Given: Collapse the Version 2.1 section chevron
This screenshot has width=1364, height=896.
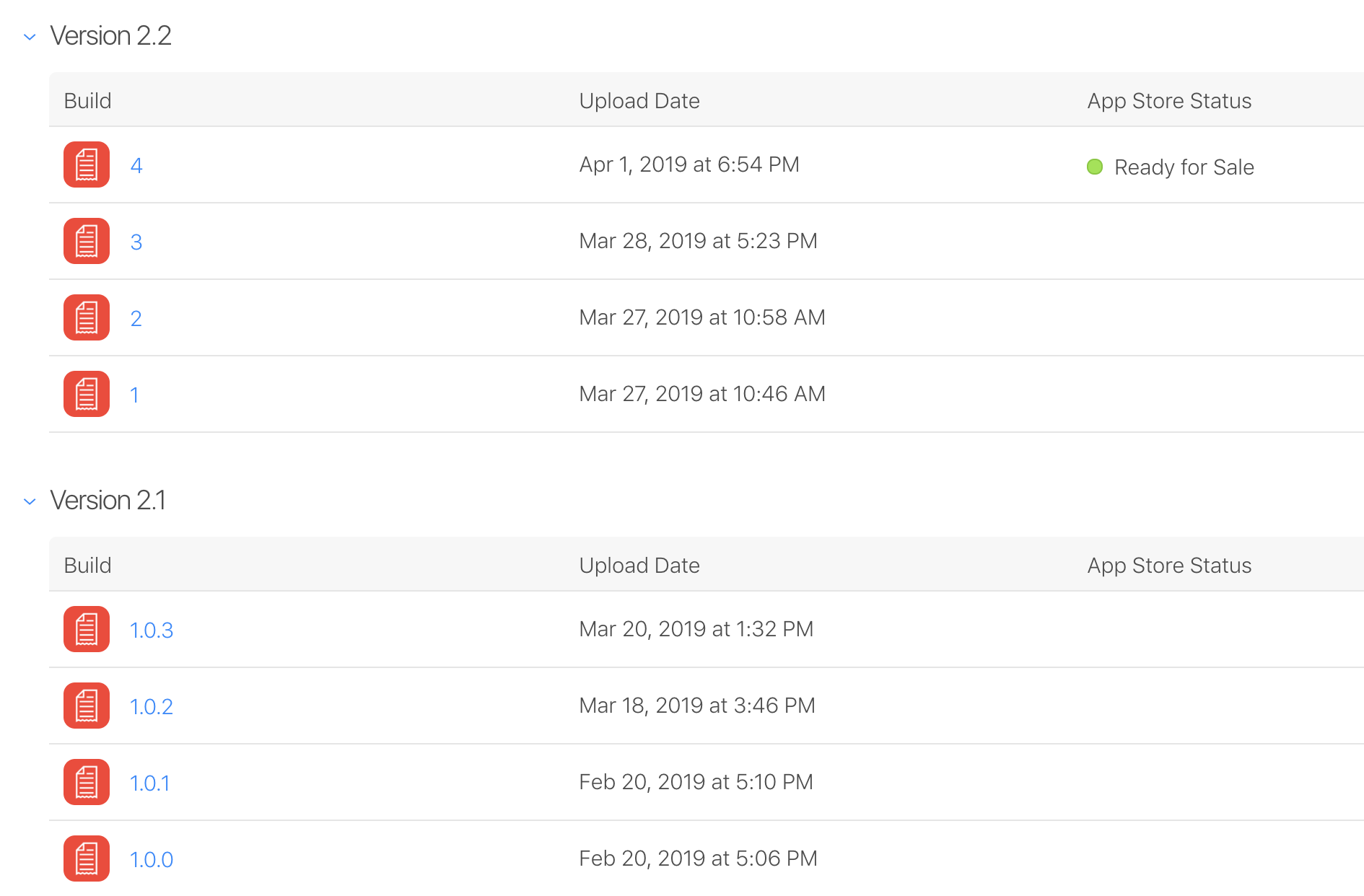Looking at the screenshot, I should pyautogui.click(x=30, y=501).
